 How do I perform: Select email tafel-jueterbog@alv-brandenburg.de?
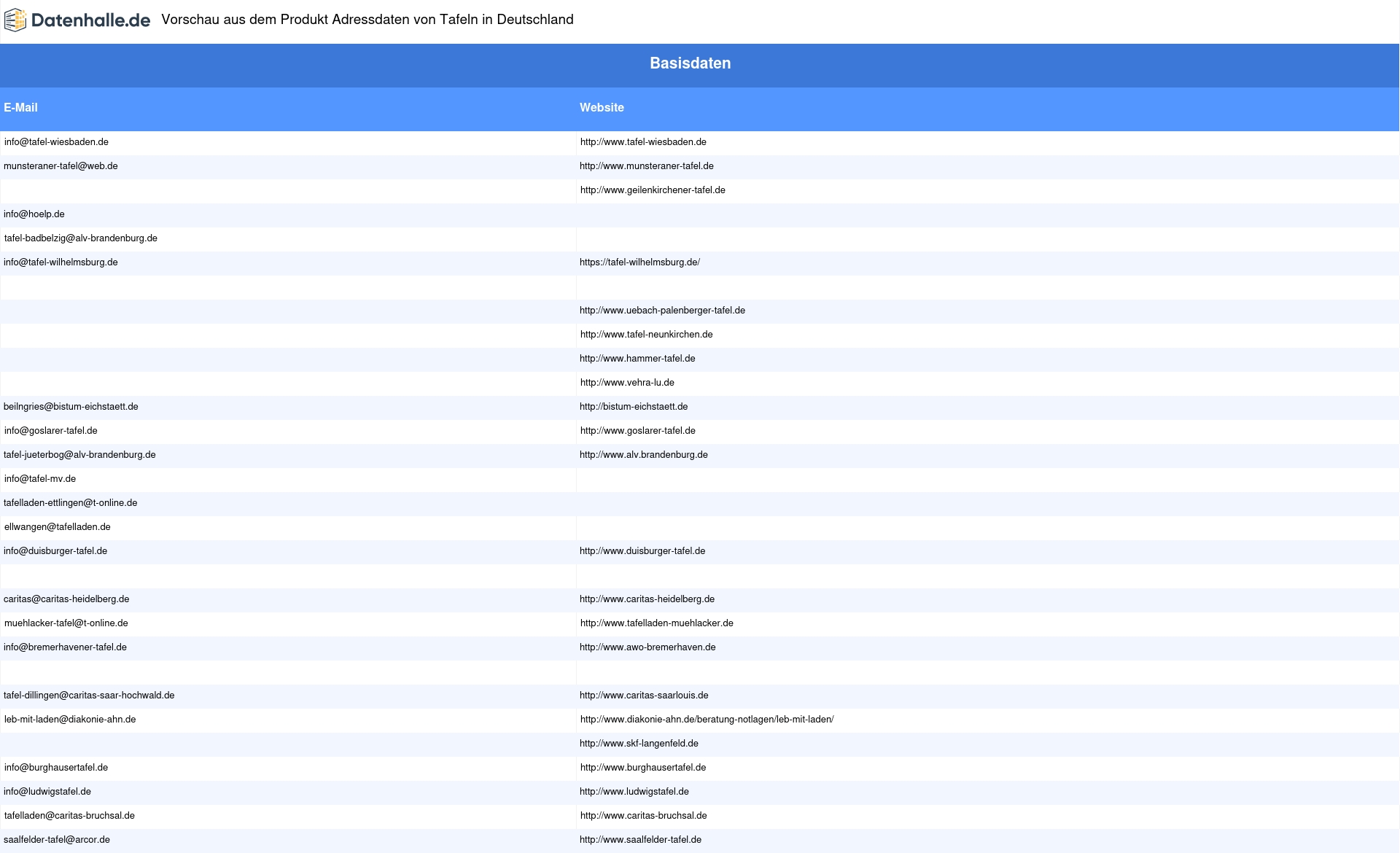click(79, 455)
